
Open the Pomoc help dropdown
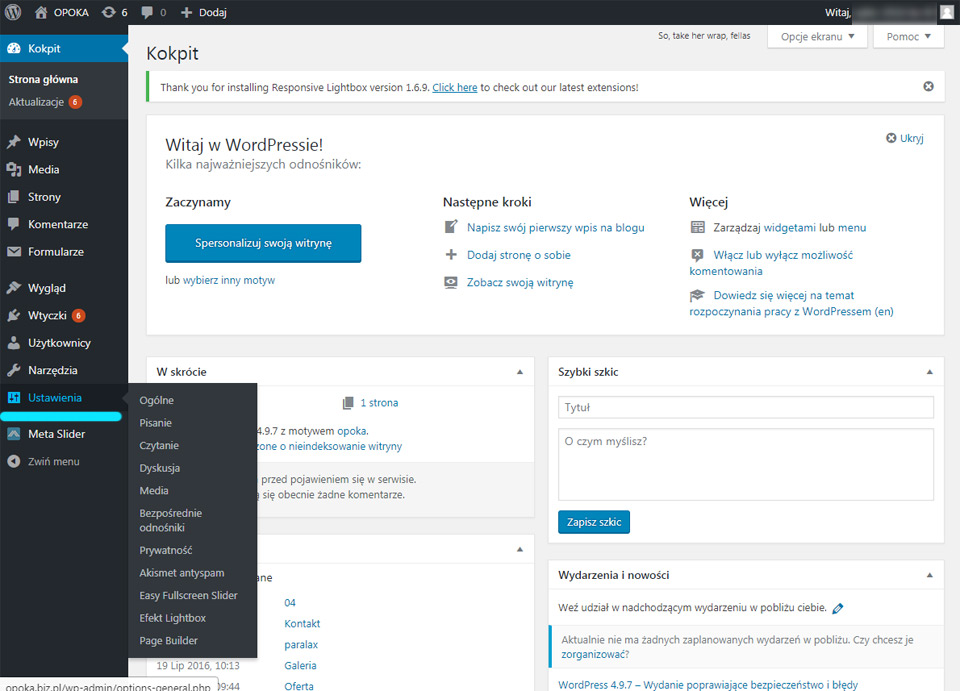point(909,37)
